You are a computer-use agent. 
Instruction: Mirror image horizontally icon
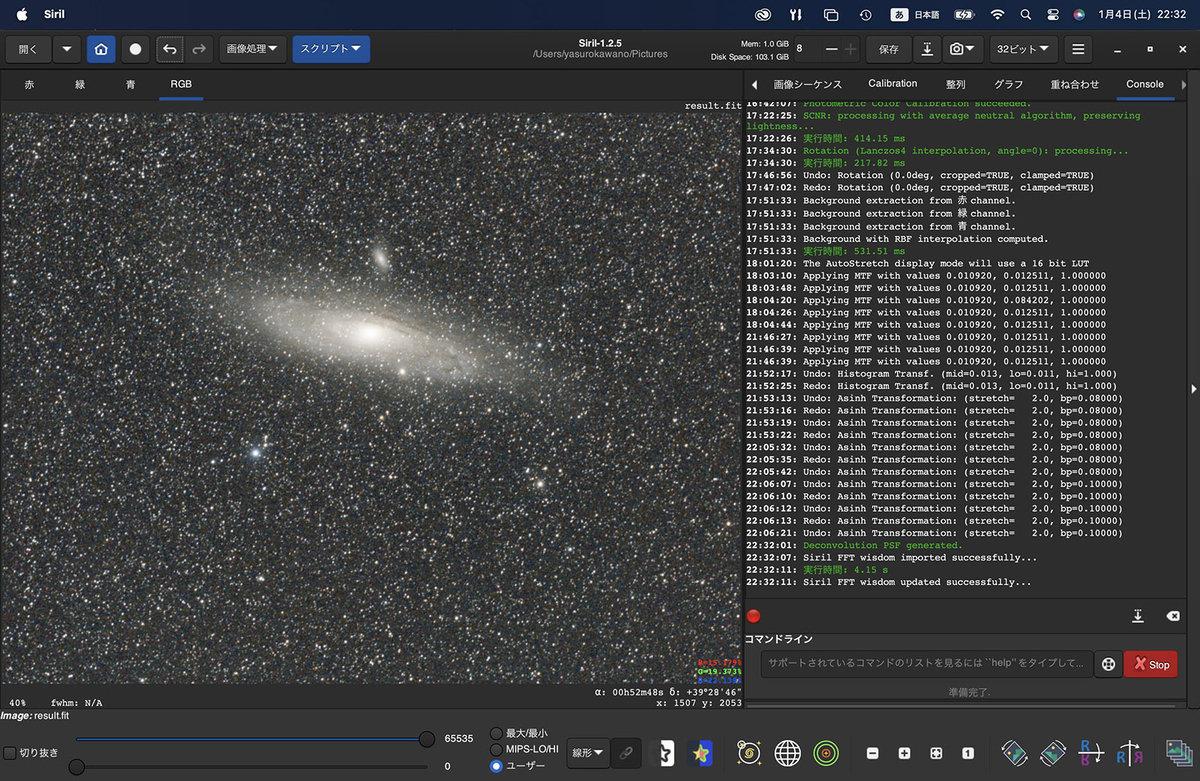pyautogui.click(x=1091, y=752)
